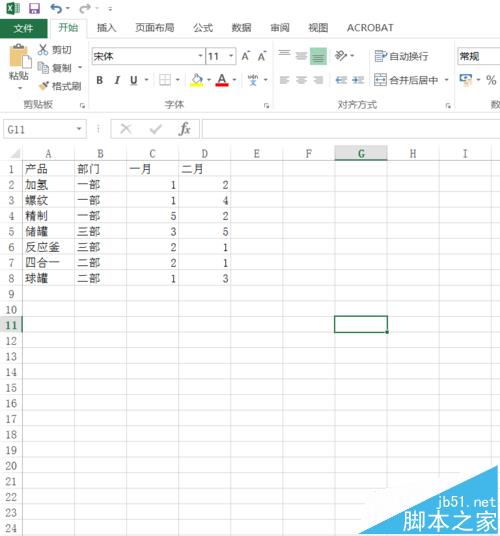This screenshot has height=536, width=500.
Task: Toggle Bold formatting
Action: (x=99, y=80)
